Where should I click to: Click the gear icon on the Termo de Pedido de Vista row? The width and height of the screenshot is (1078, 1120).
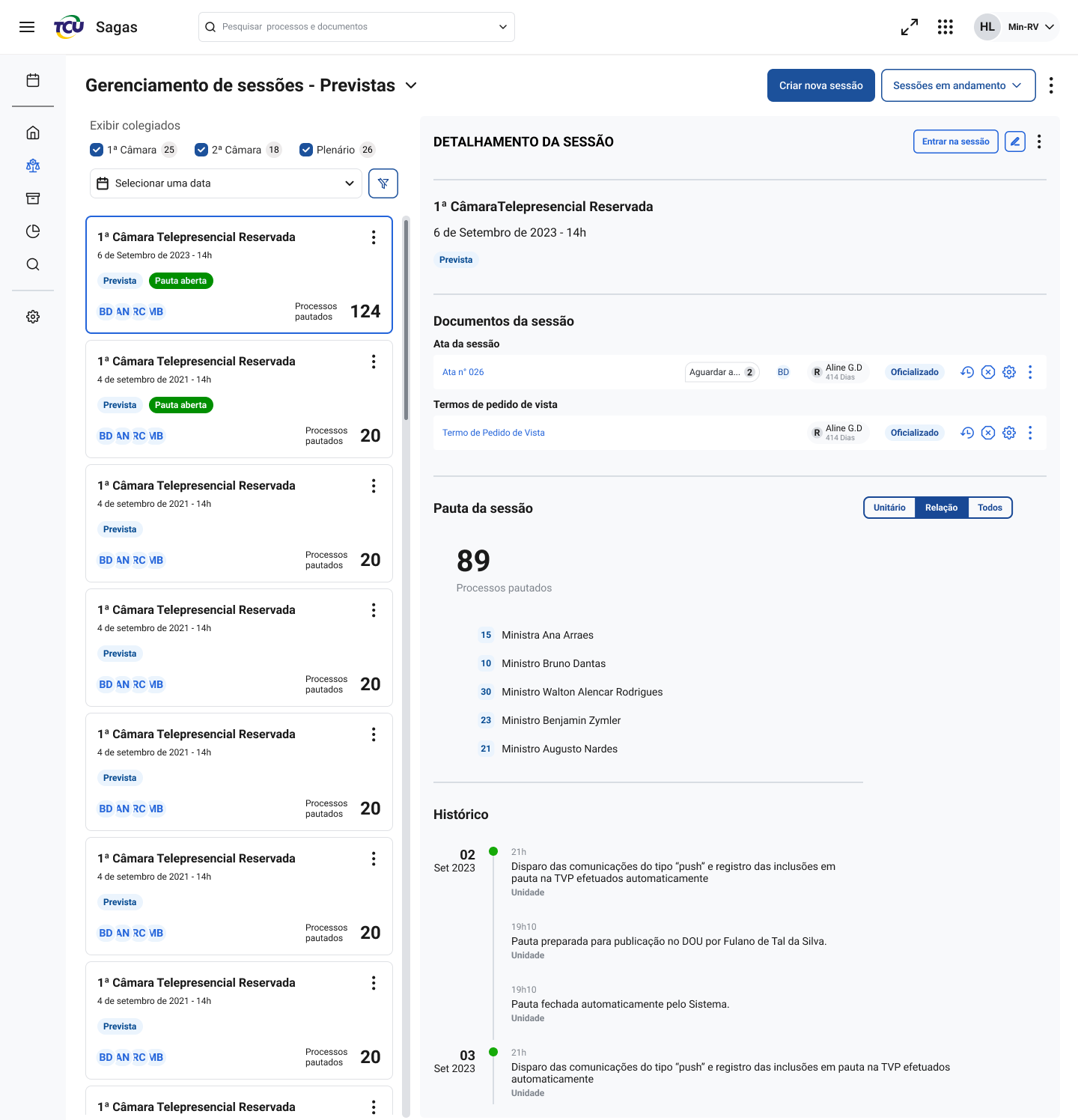tap(1009, 433)
